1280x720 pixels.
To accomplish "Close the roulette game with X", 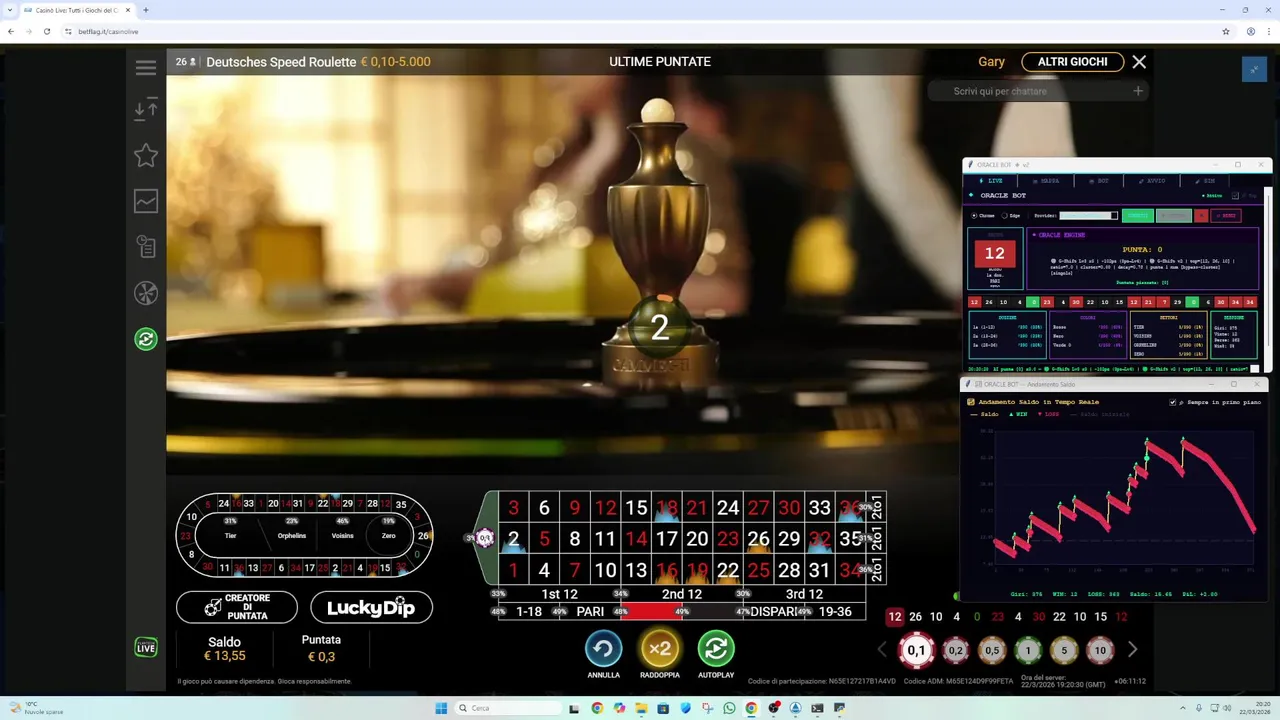I will click(1139, 62).
